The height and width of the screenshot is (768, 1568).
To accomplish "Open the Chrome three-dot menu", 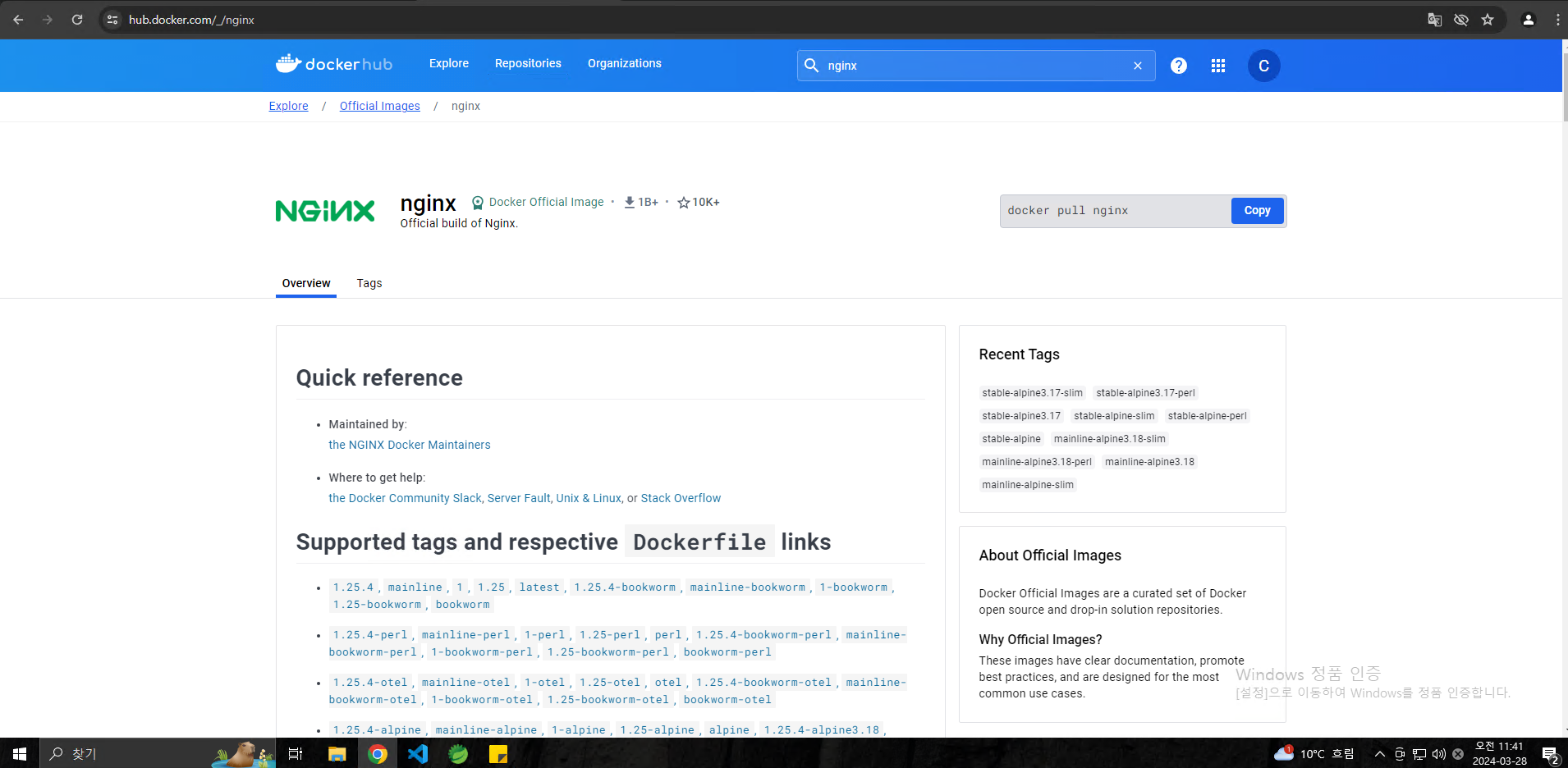I will (1557, 20).
